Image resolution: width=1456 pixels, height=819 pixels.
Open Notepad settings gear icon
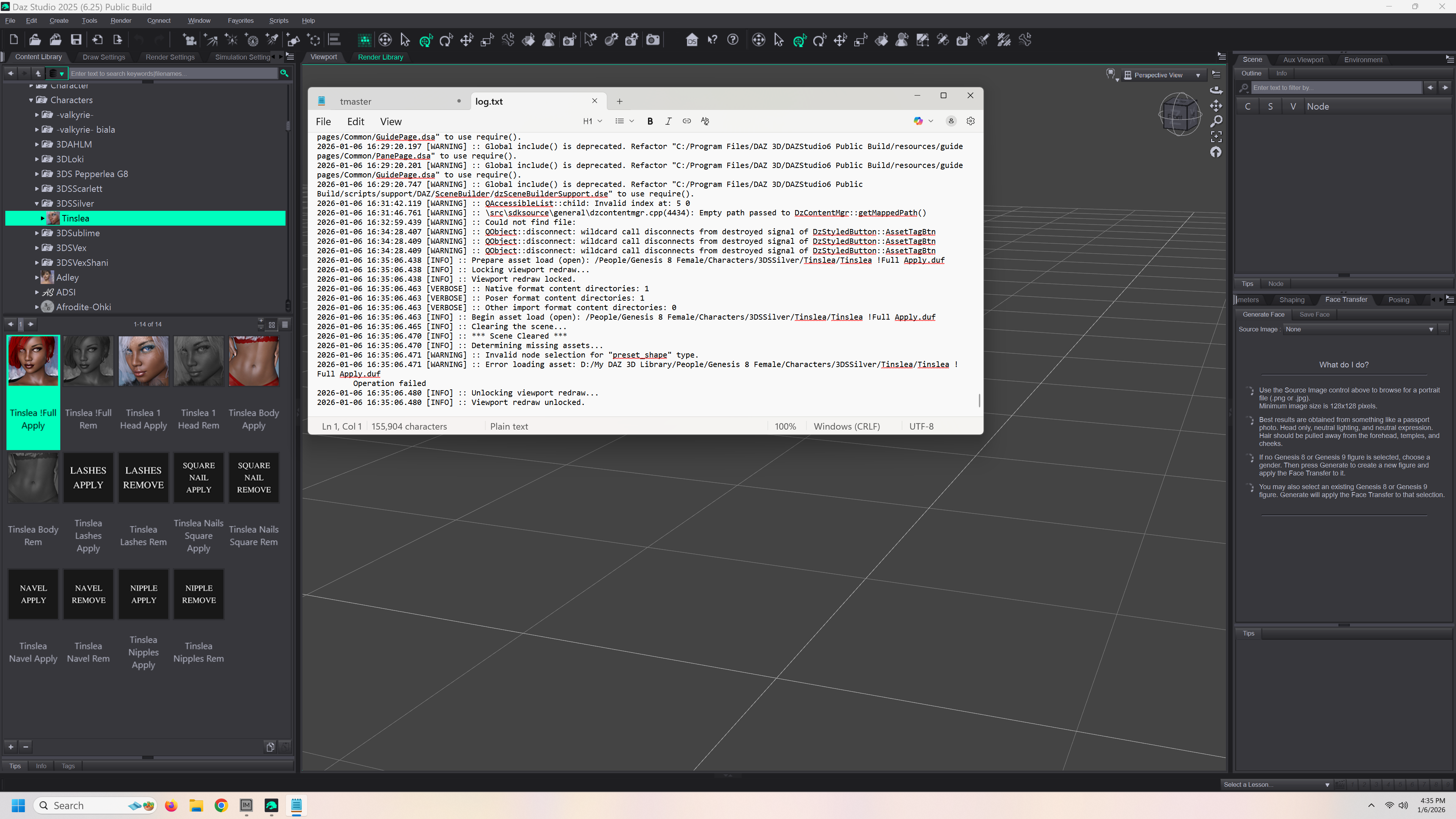pyautogui.click(x=971, y=121)
